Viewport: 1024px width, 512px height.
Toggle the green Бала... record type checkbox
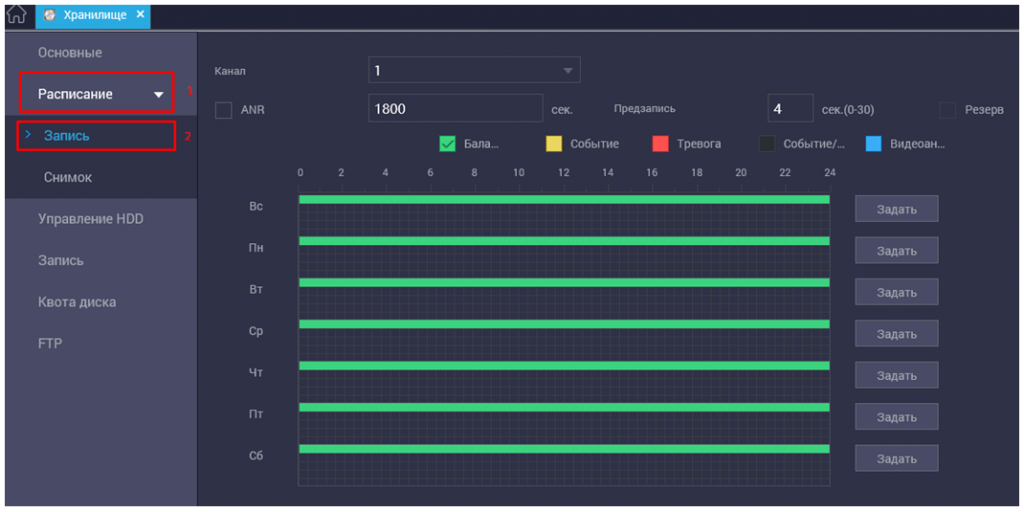tap(448, 143)
